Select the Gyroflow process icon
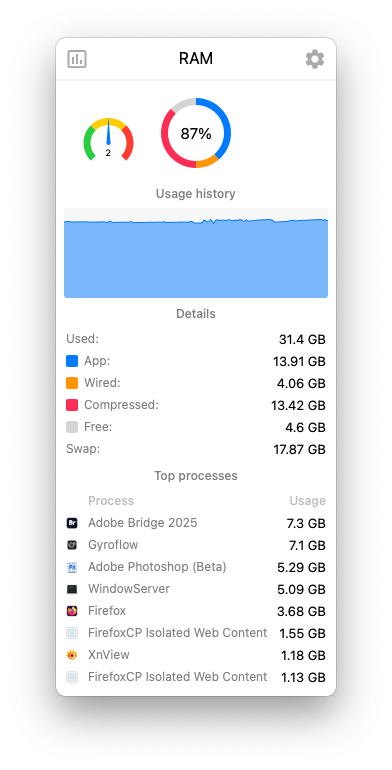This screenshot has height=770, width=392. coord(72,545)
